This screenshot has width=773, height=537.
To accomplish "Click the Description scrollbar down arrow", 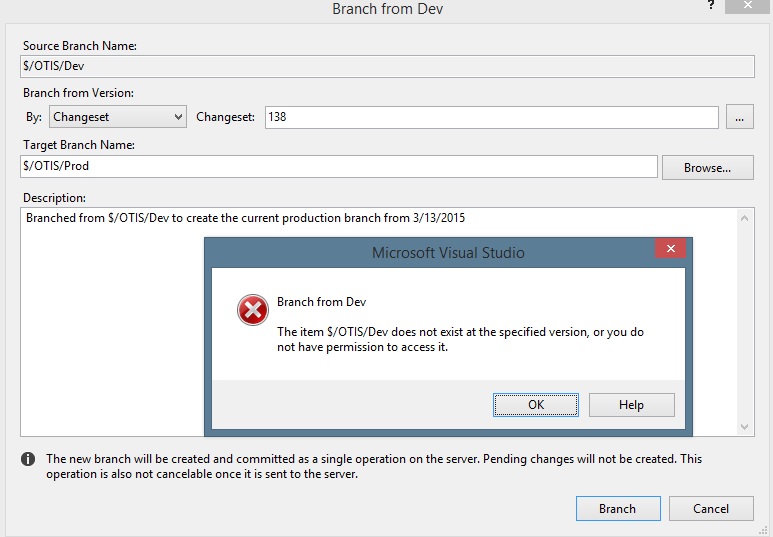I will [x=744, y=427].
